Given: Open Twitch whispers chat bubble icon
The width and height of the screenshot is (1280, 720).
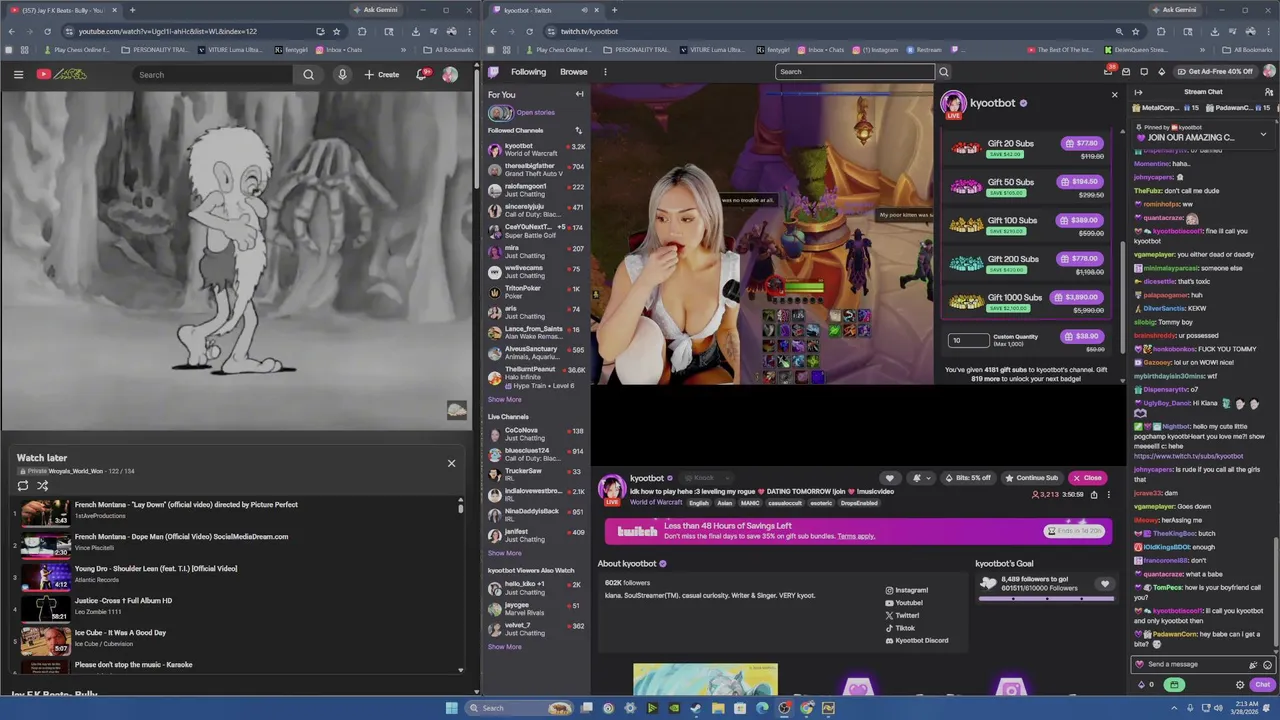Looking at the screenshot, I should (1144, 72).
